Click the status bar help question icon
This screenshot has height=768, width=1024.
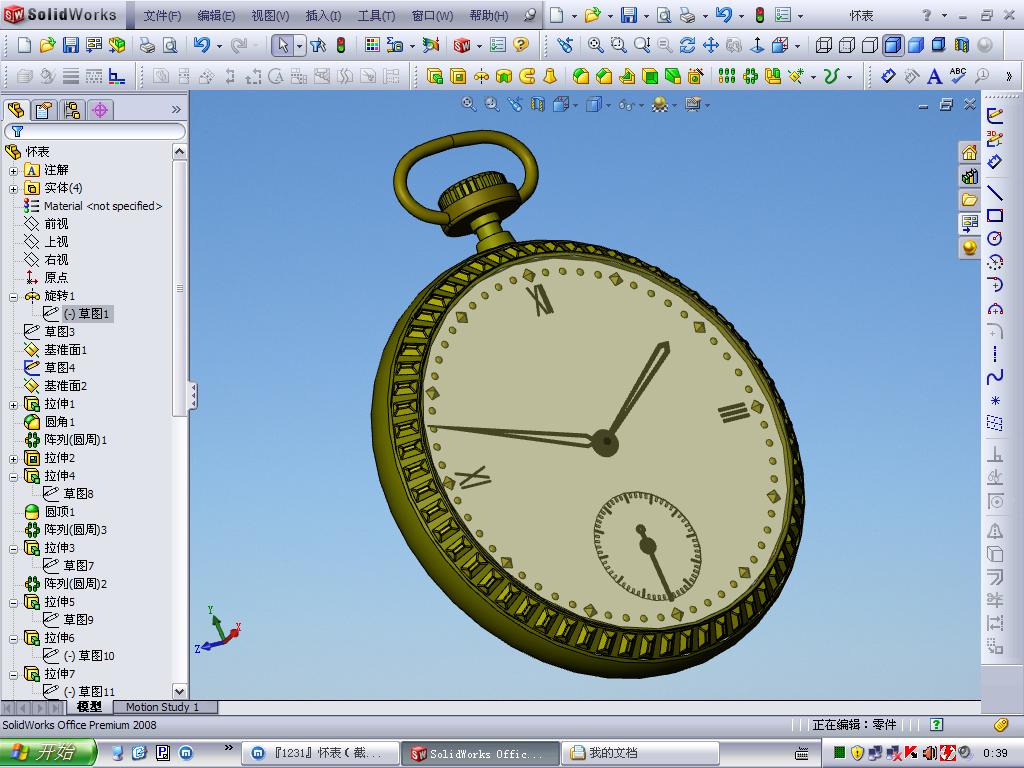tap(936, 724)
